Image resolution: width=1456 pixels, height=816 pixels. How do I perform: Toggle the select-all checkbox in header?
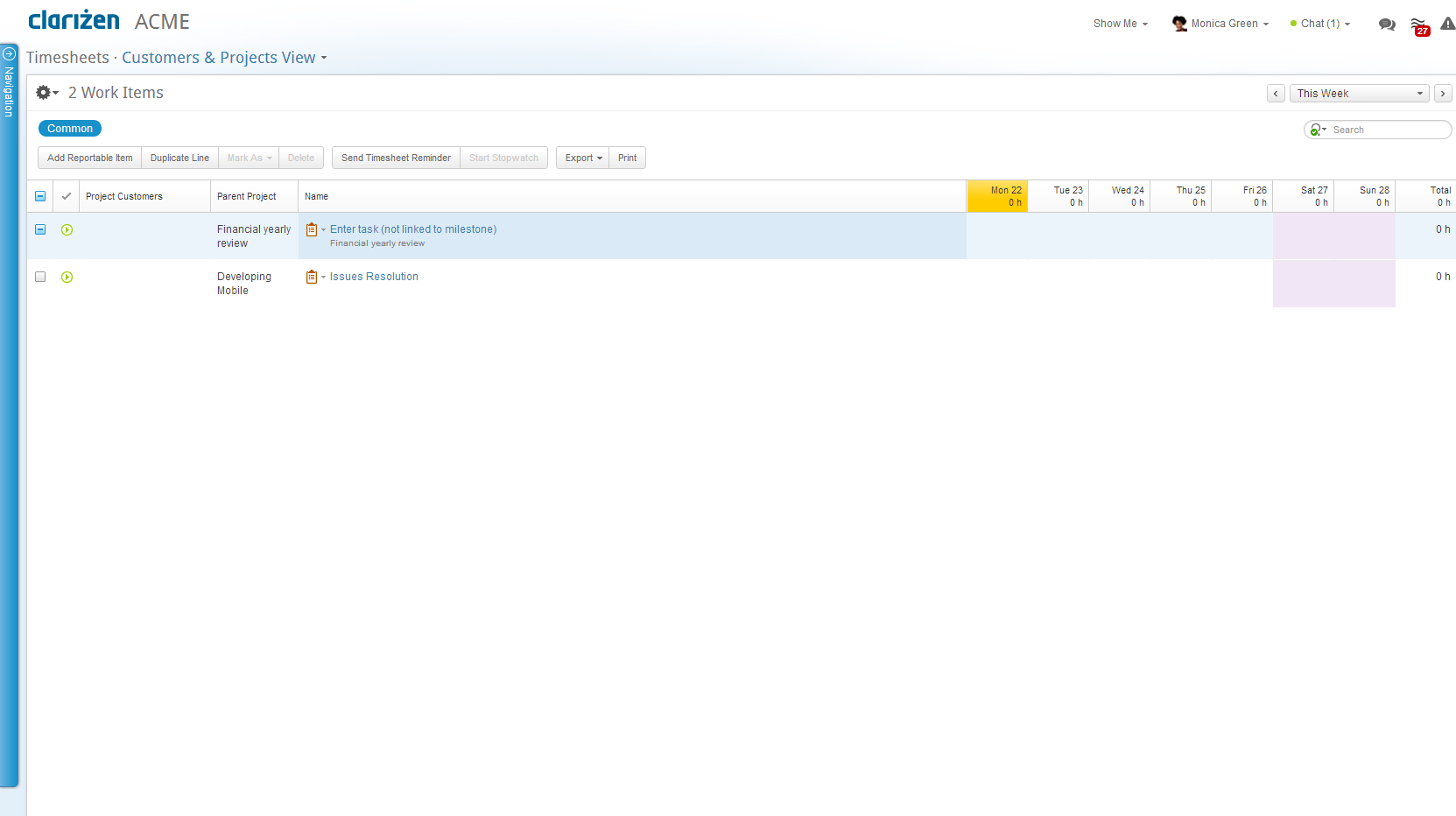pyautogui.click(x=40, y=196)
